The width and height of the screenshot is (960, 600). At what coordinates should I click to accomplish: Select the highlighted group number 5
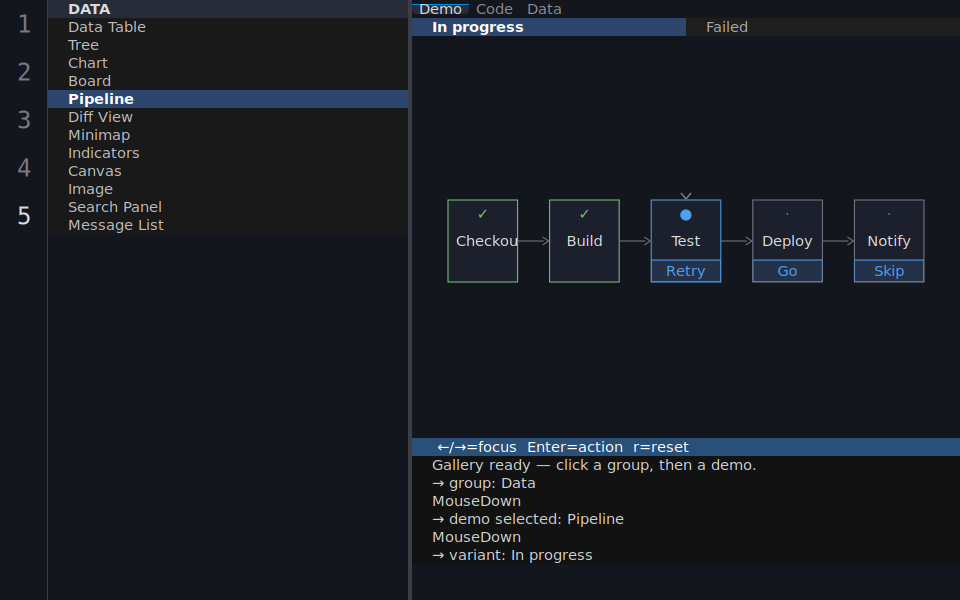pos(24,216)
